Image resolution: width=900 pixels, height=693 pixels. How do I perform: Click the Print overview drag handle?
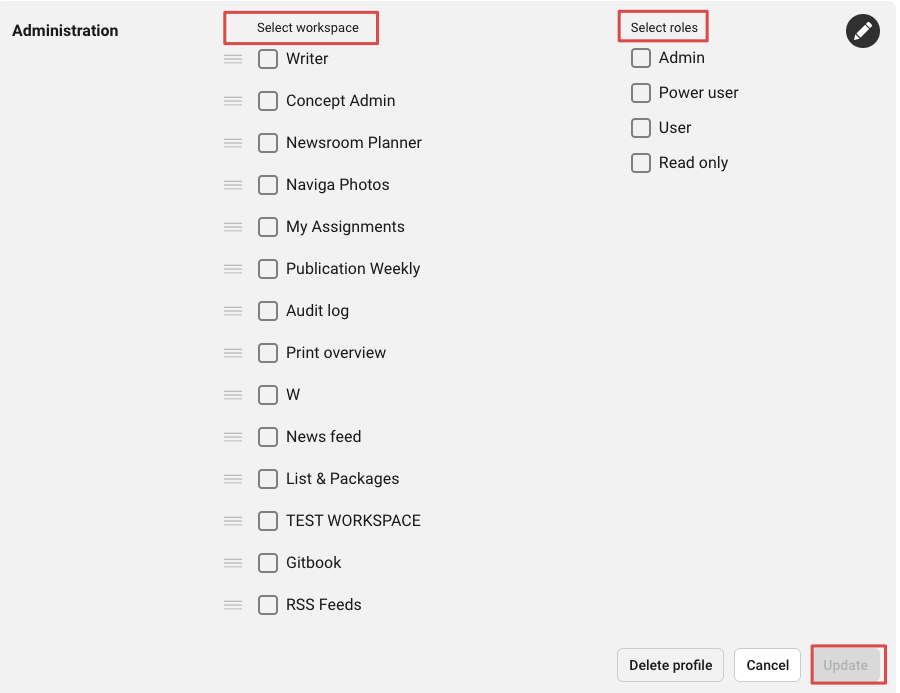tap(233, 353)
